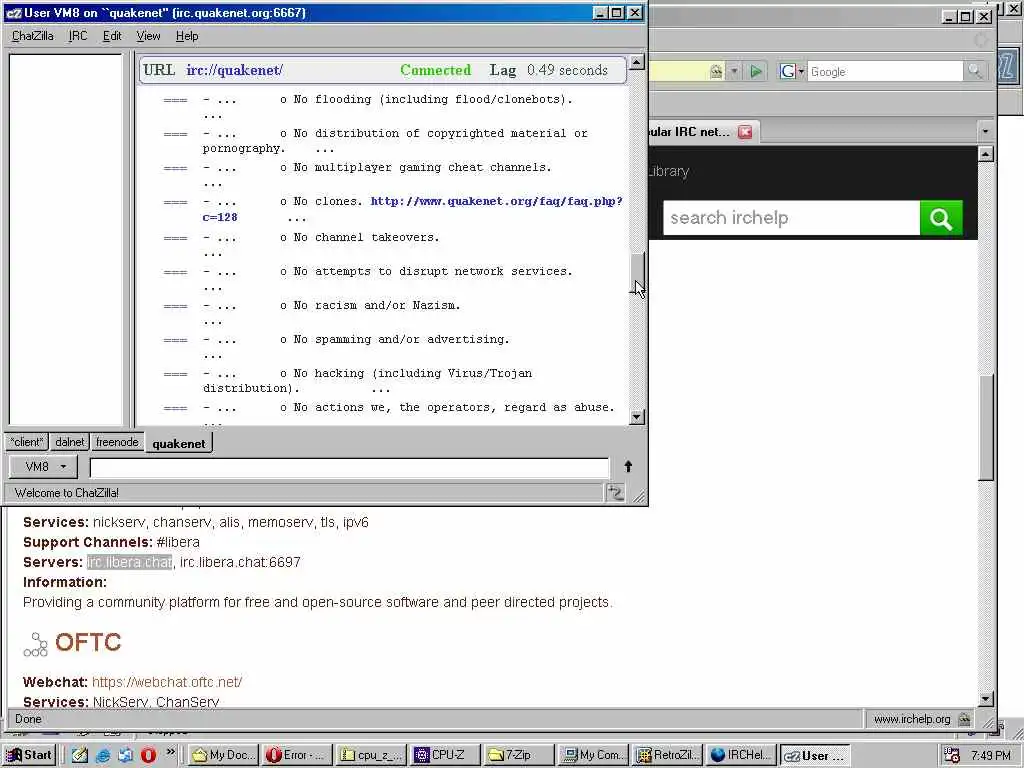Click the irc://quakenet/ URL link
This screenshot has height=768, width=1024.
coord(234,70)
